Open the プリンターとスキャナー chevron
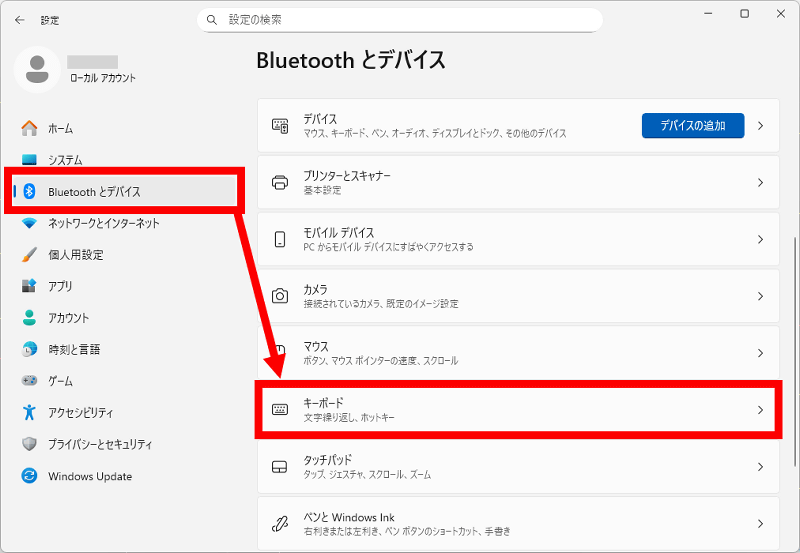This screenshot has width=800, height=553. click(x=760, y=182)
